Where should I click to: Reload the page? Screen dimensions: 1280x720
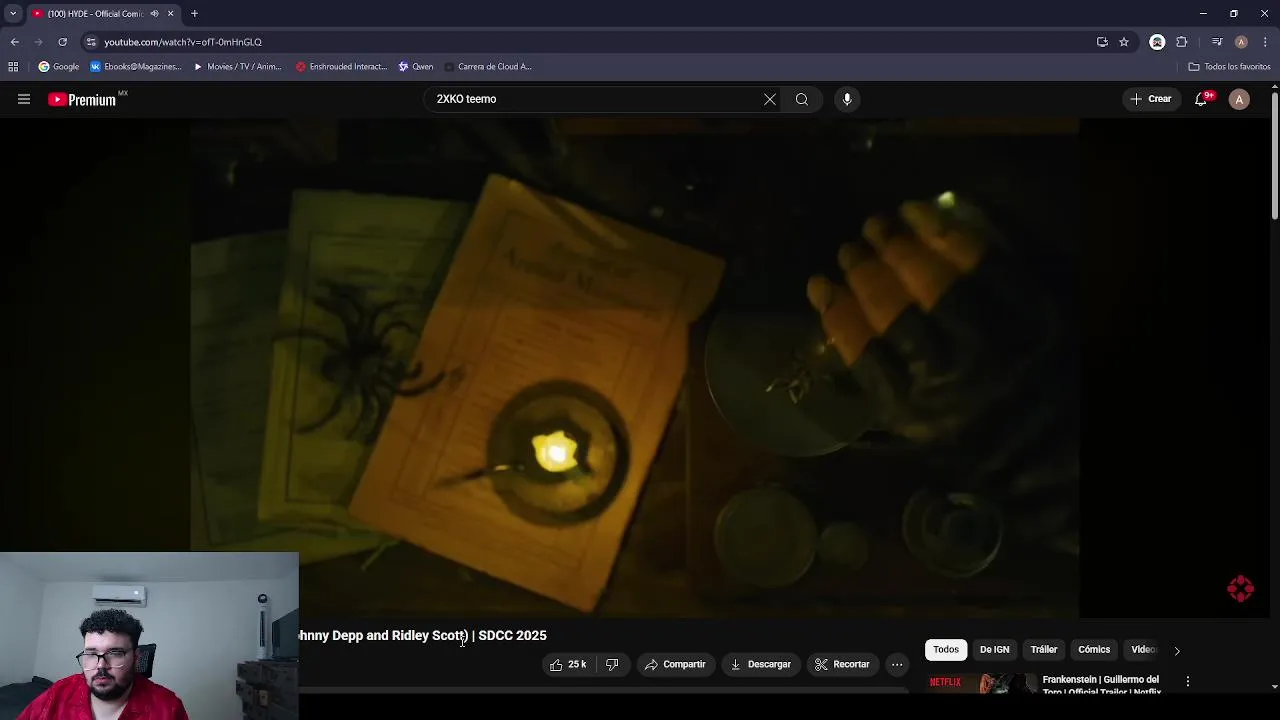(62, 42)
